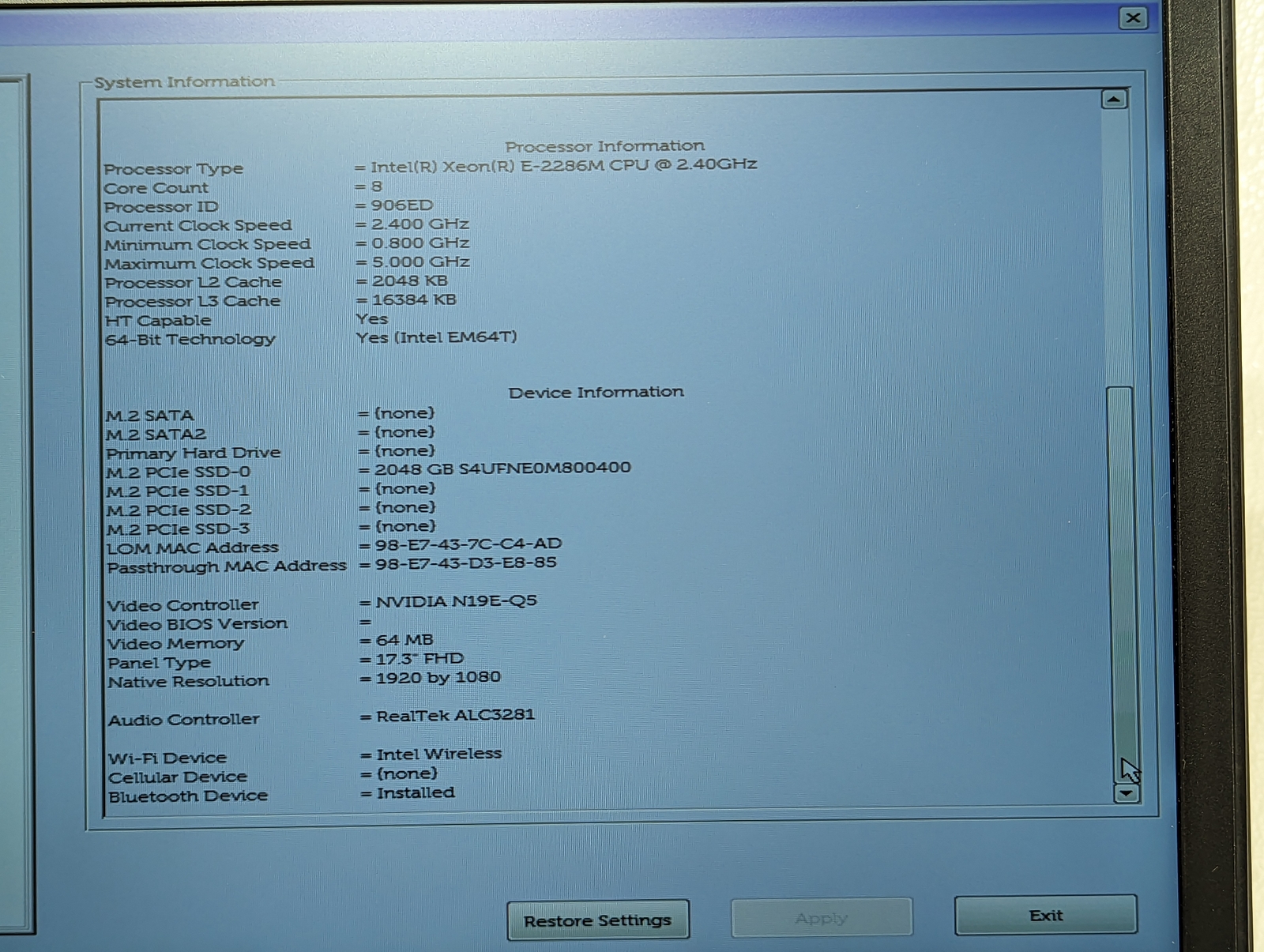Click the Yes (Intel EM64T) value

point(436,337)
